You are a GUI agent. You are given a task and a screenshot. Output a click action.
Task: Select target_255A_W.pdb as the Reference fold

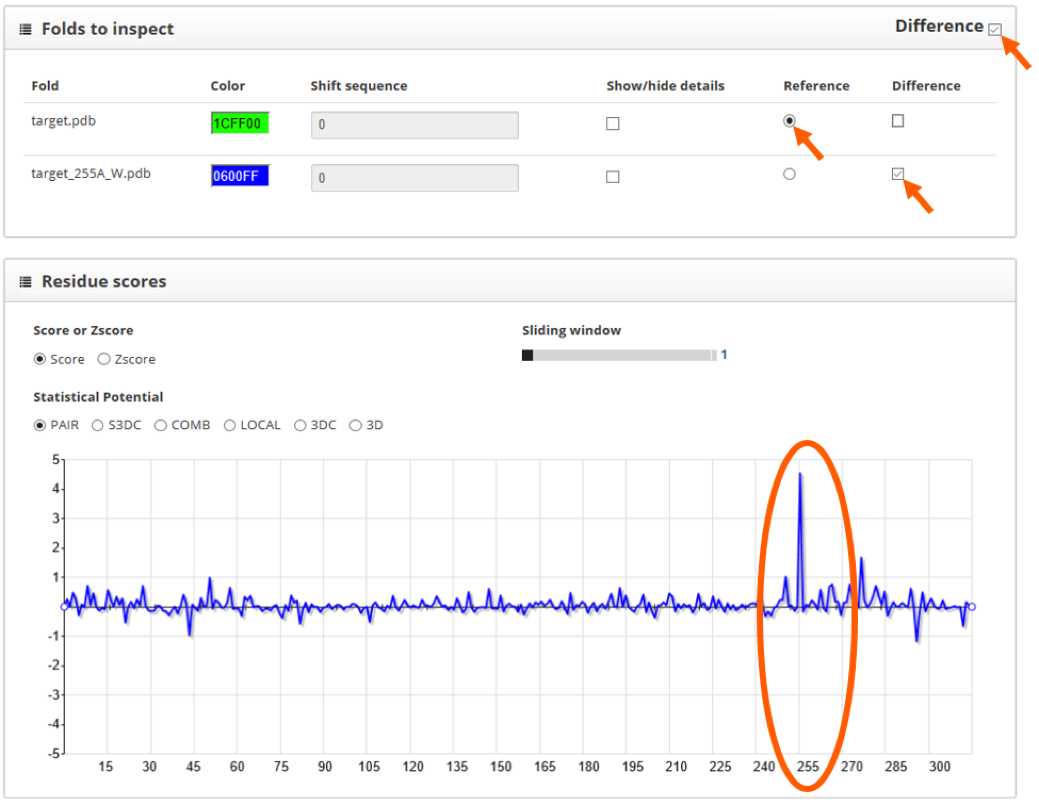click(x=789, y=174)
